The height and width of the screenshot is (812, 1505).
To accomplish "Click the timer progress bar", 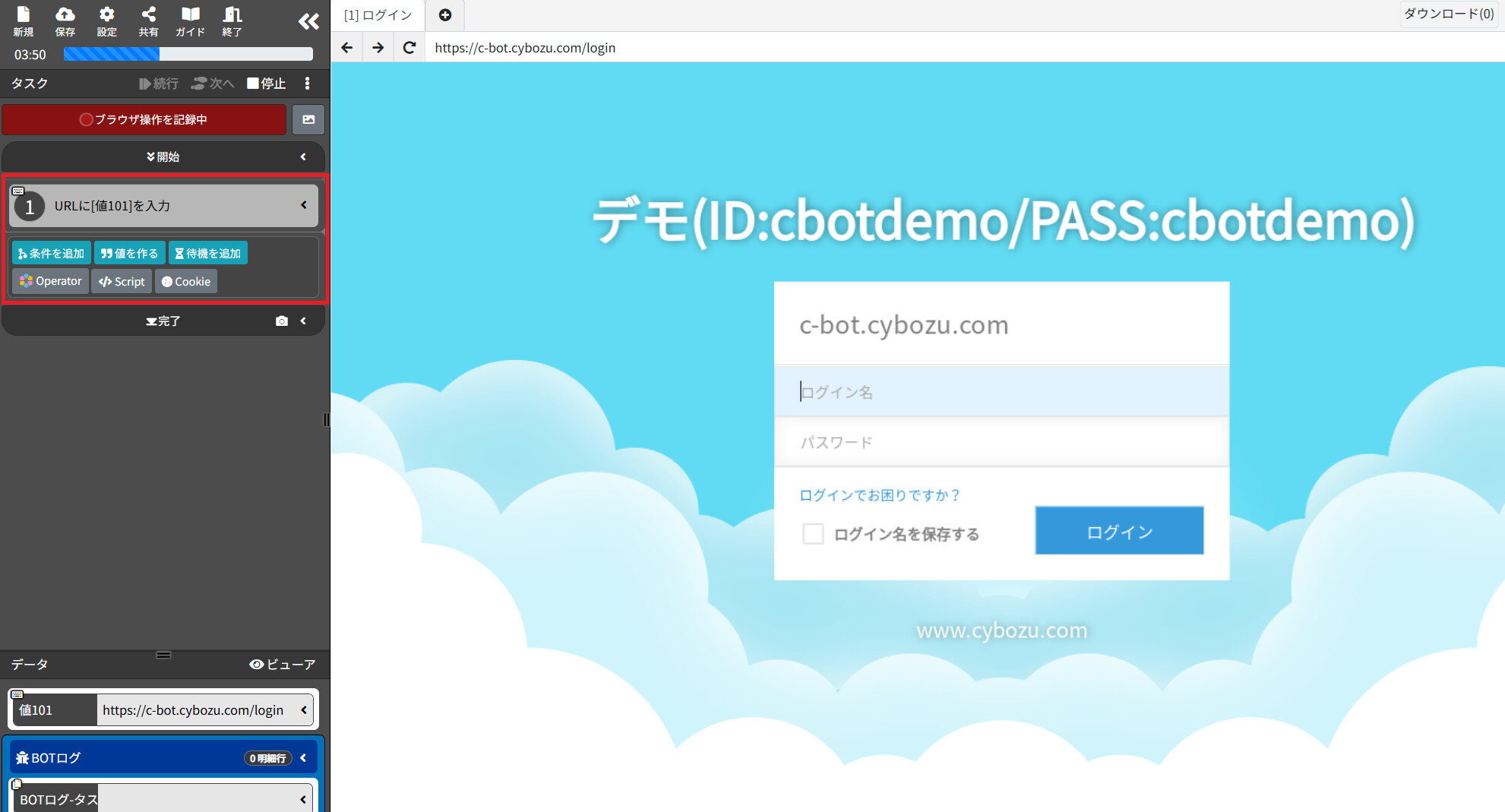I will 188,54.
